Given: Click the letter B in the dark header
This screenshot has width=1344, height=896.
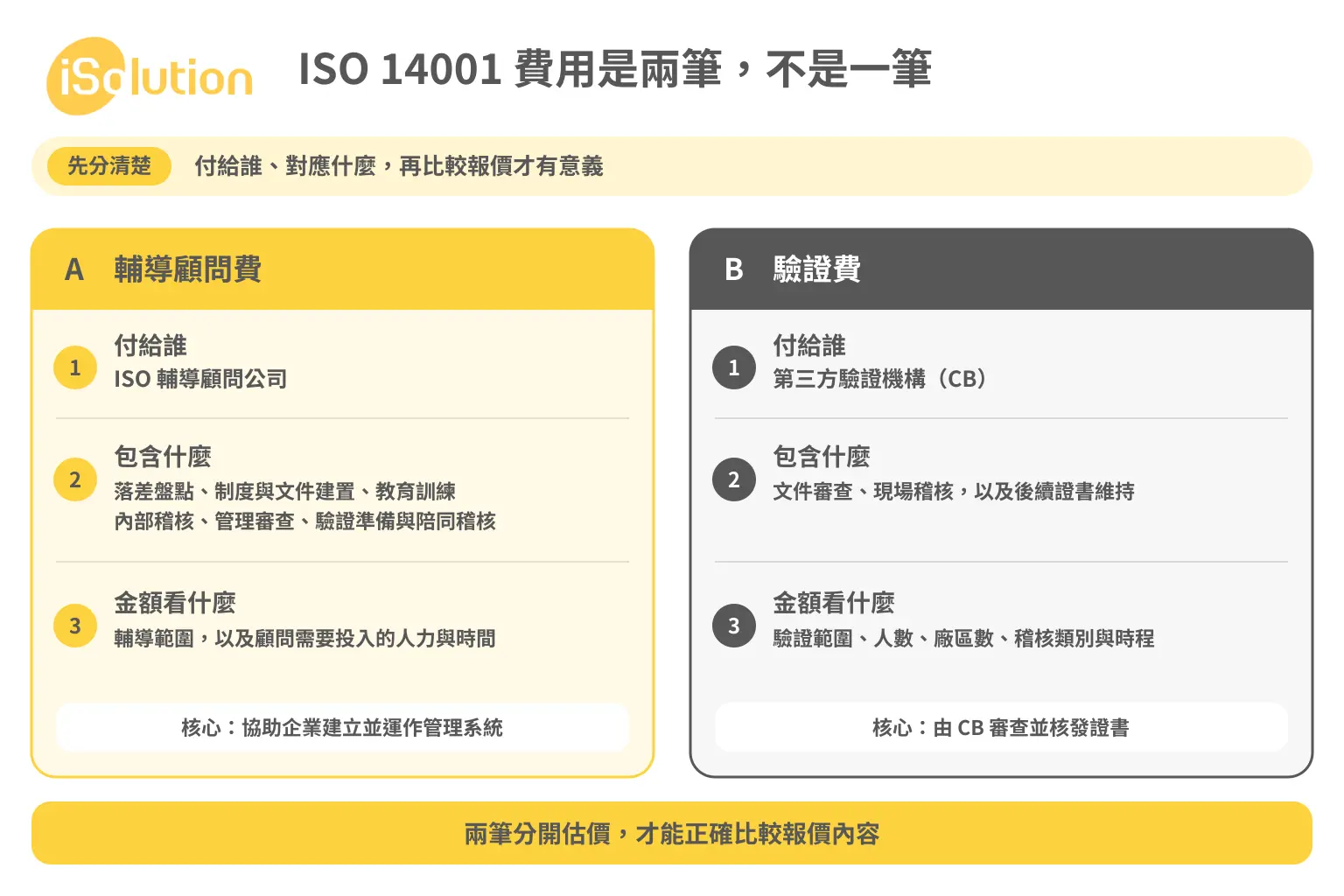Looking at the screenshot, I should click(734, 269).
